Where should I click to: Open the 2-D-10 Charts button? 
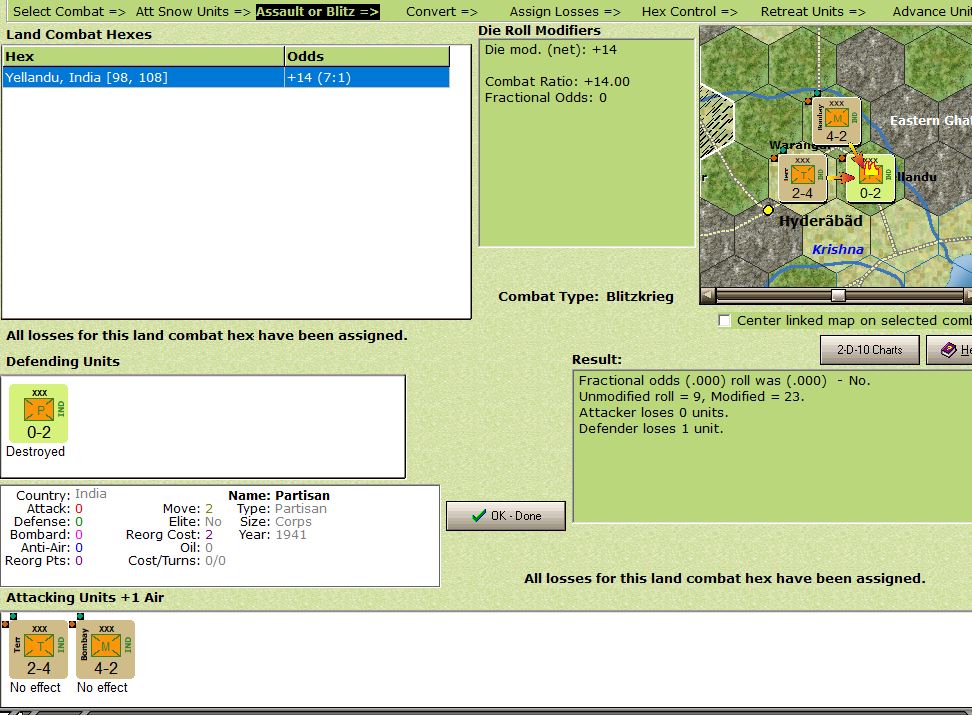point(870,350)
